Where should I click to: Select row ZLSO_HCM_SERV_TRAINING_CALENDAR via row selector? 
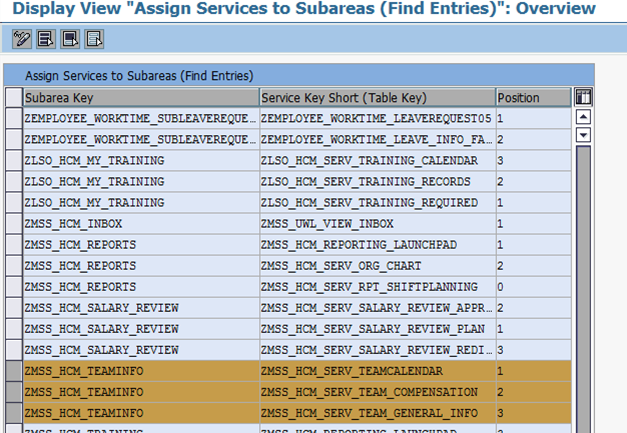tap(14, 160)
